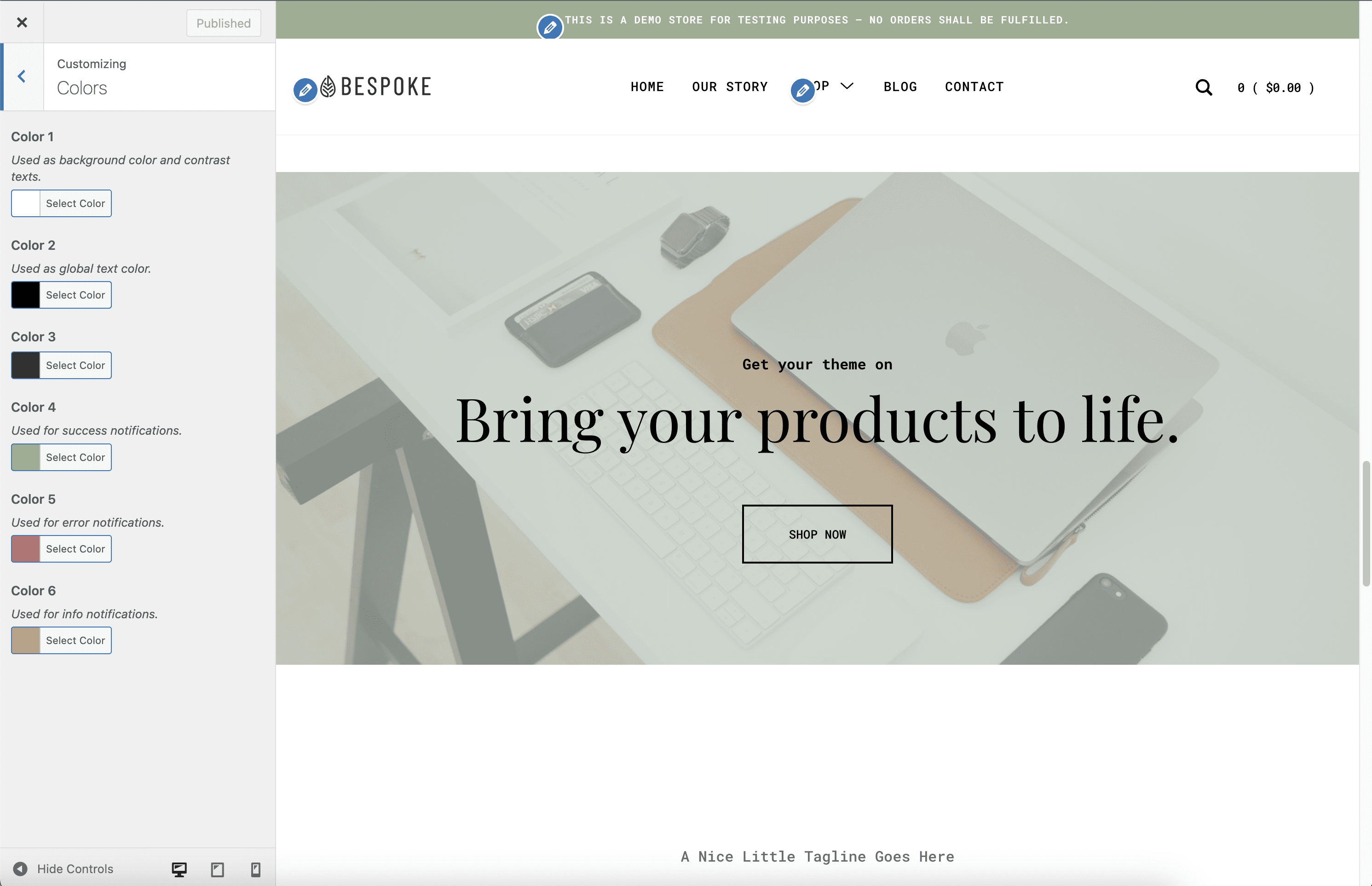This screenshot has height=886, width=1372.
Task: Close the customizer panel
Action: tap(22, 22)
